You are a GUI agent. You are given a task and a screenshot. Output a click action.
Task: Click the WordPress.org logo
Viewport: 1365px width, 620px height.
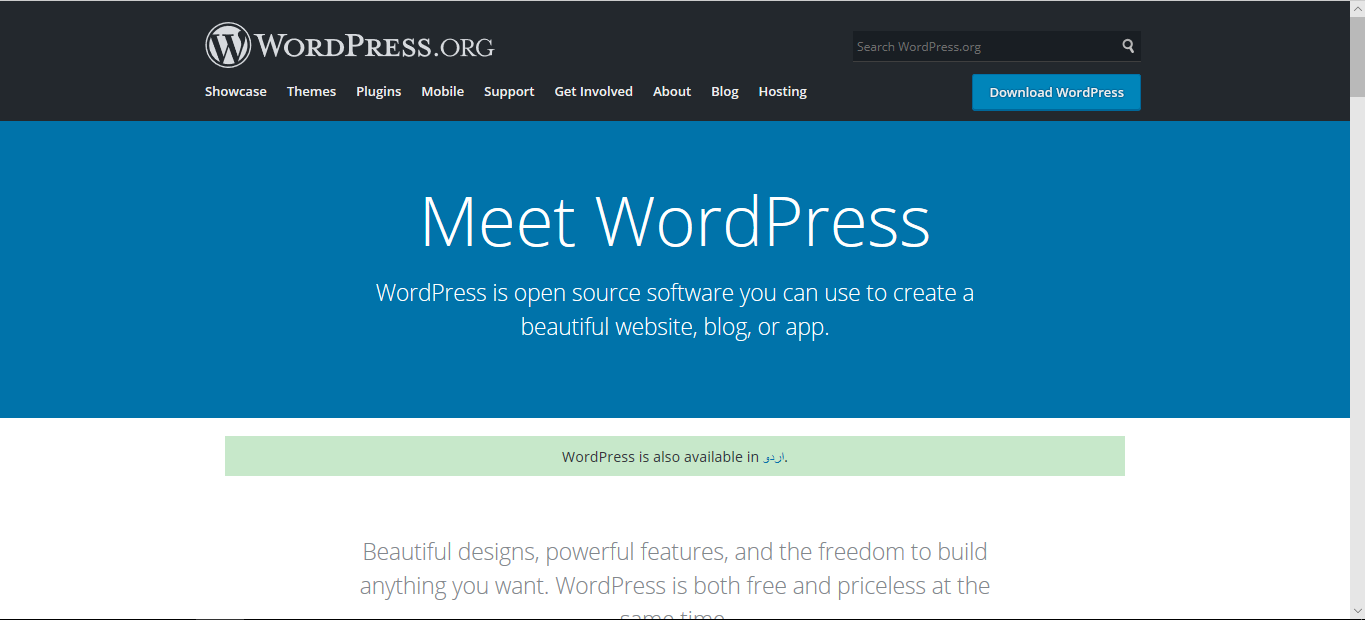pyautogui.click(x=349, y=45)
